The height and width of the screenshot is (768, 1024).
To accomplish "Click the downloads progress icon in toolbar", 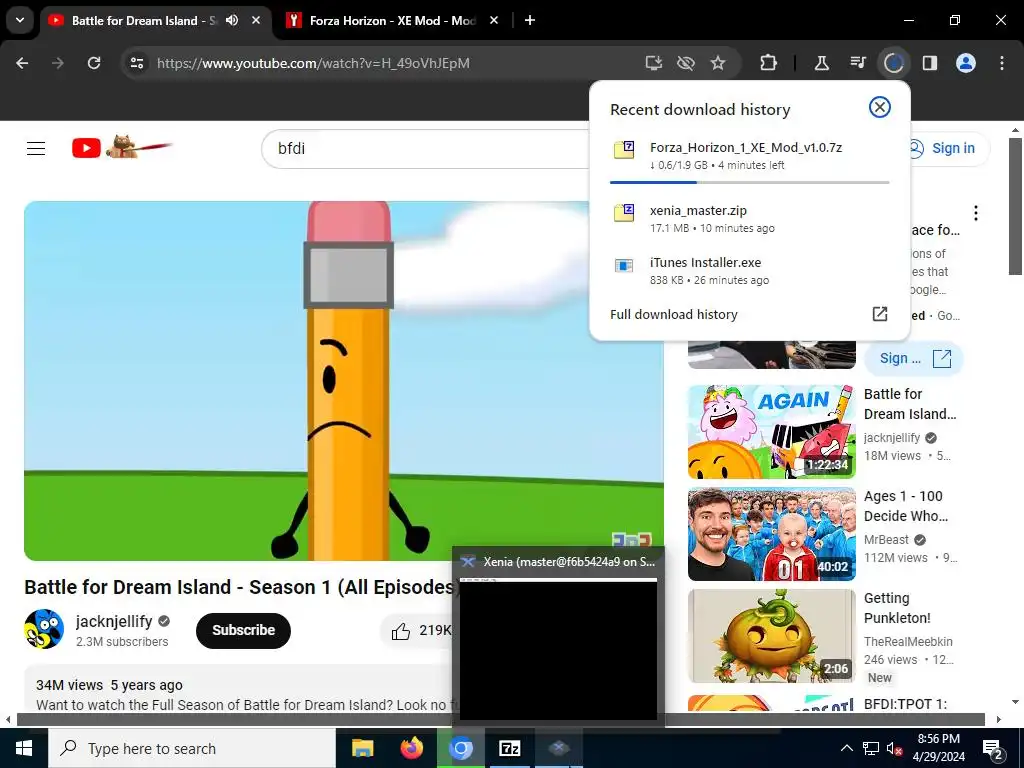I will (x=893, y=63).
